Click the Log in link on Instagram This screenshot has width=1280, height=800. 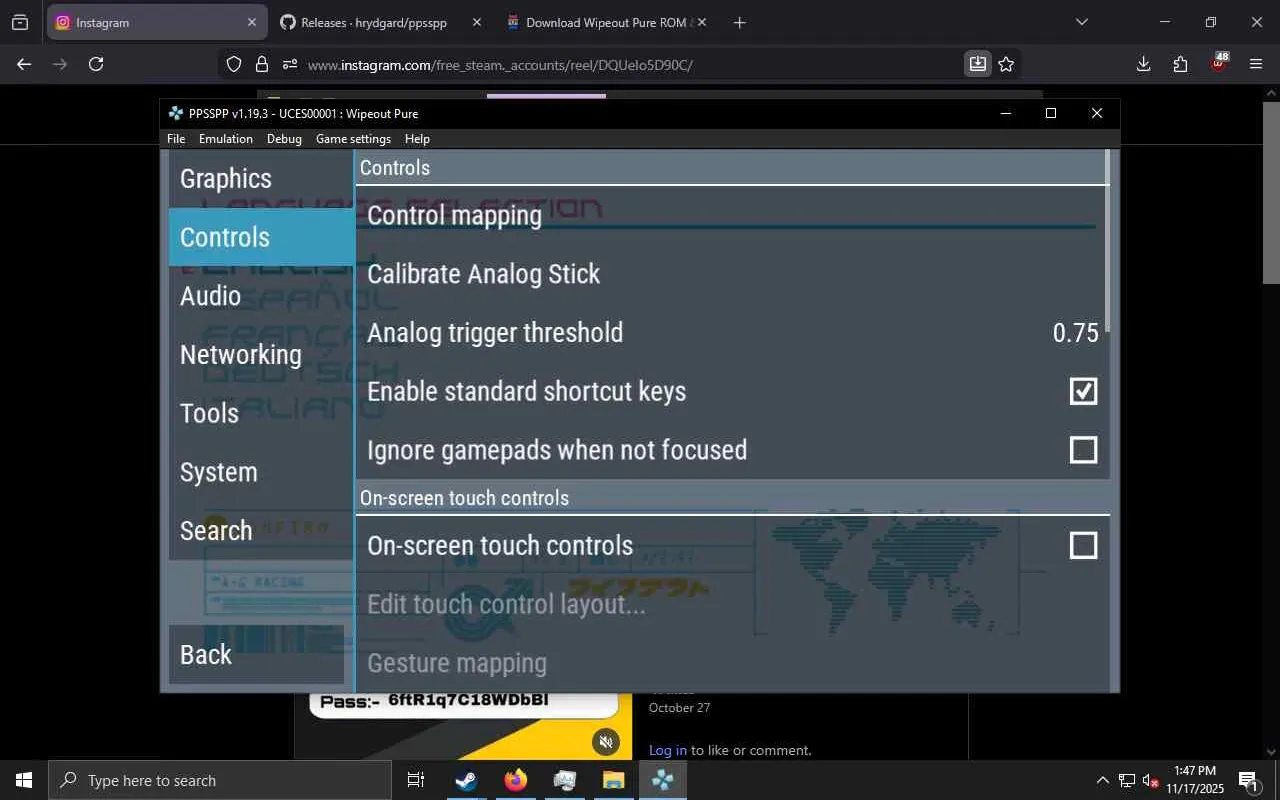pyautogui.click(x=668, y=750)
